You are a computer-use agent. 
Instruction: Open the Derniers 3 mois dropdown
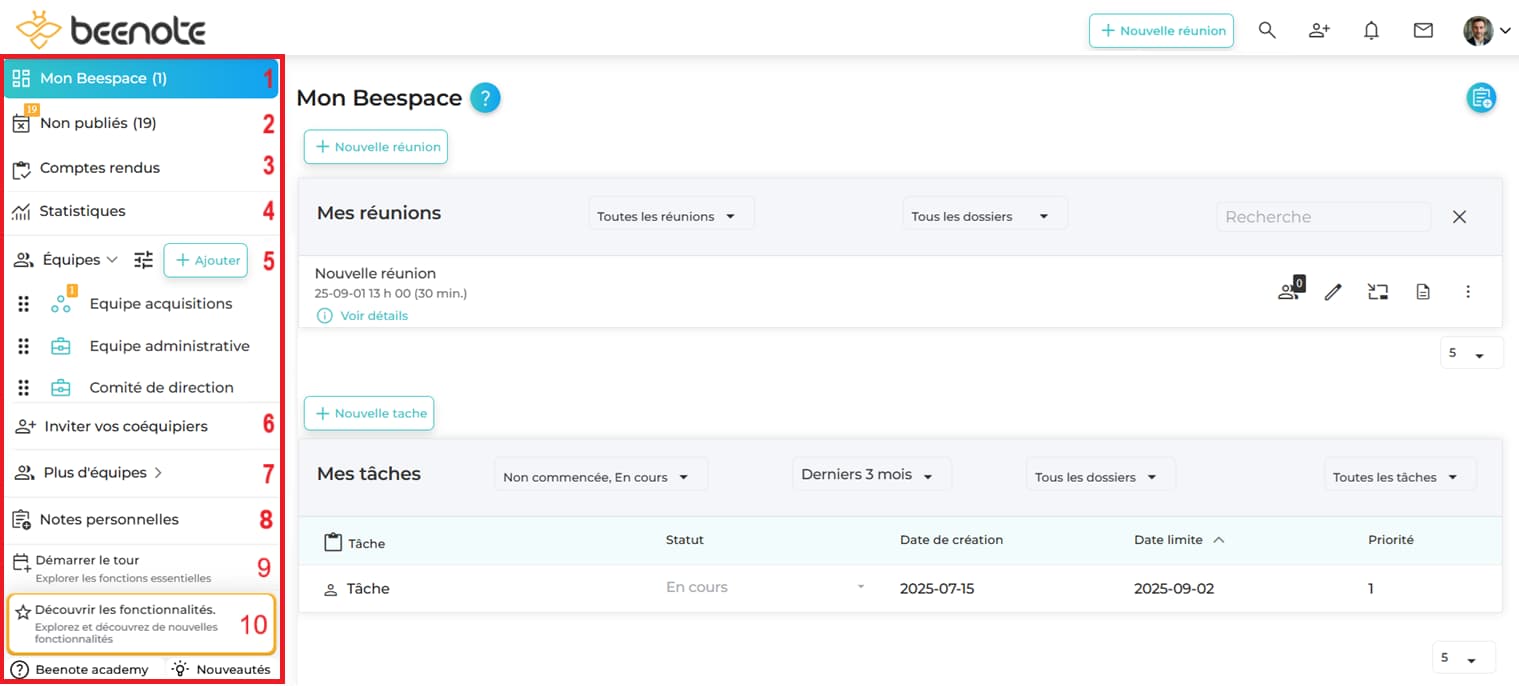(871, 475)
